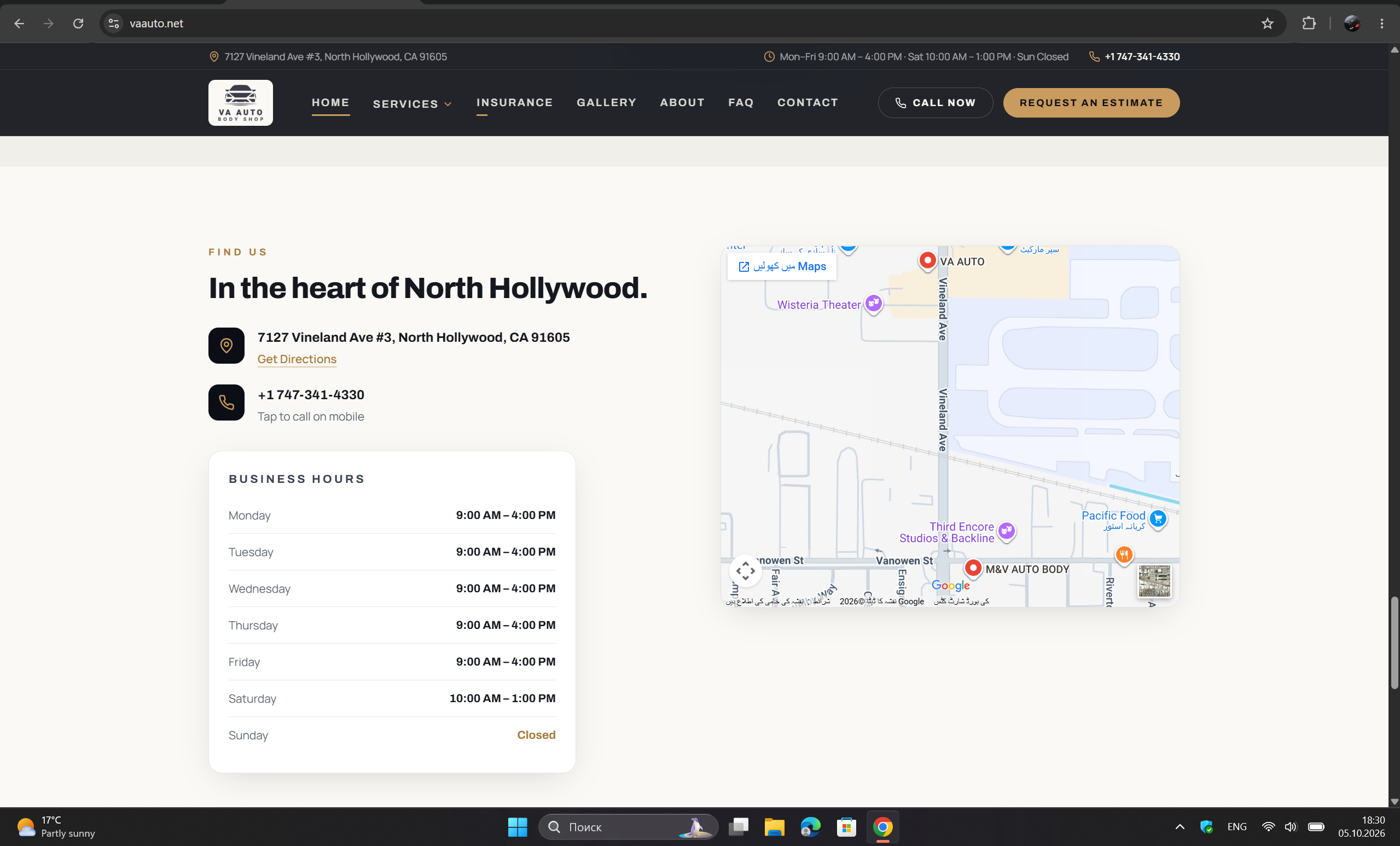The image size is (1400, 846).
Task: Show hidden system tray icons chevron
Action: (1180, 827)
